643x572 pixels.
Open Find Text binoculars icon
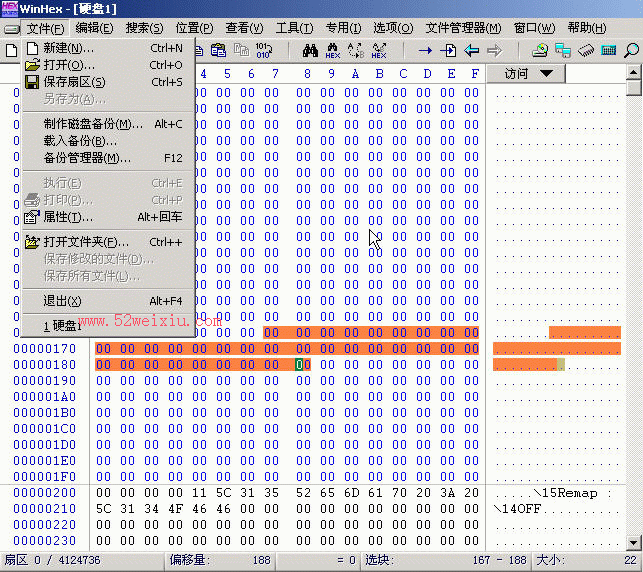click(310, 50)
